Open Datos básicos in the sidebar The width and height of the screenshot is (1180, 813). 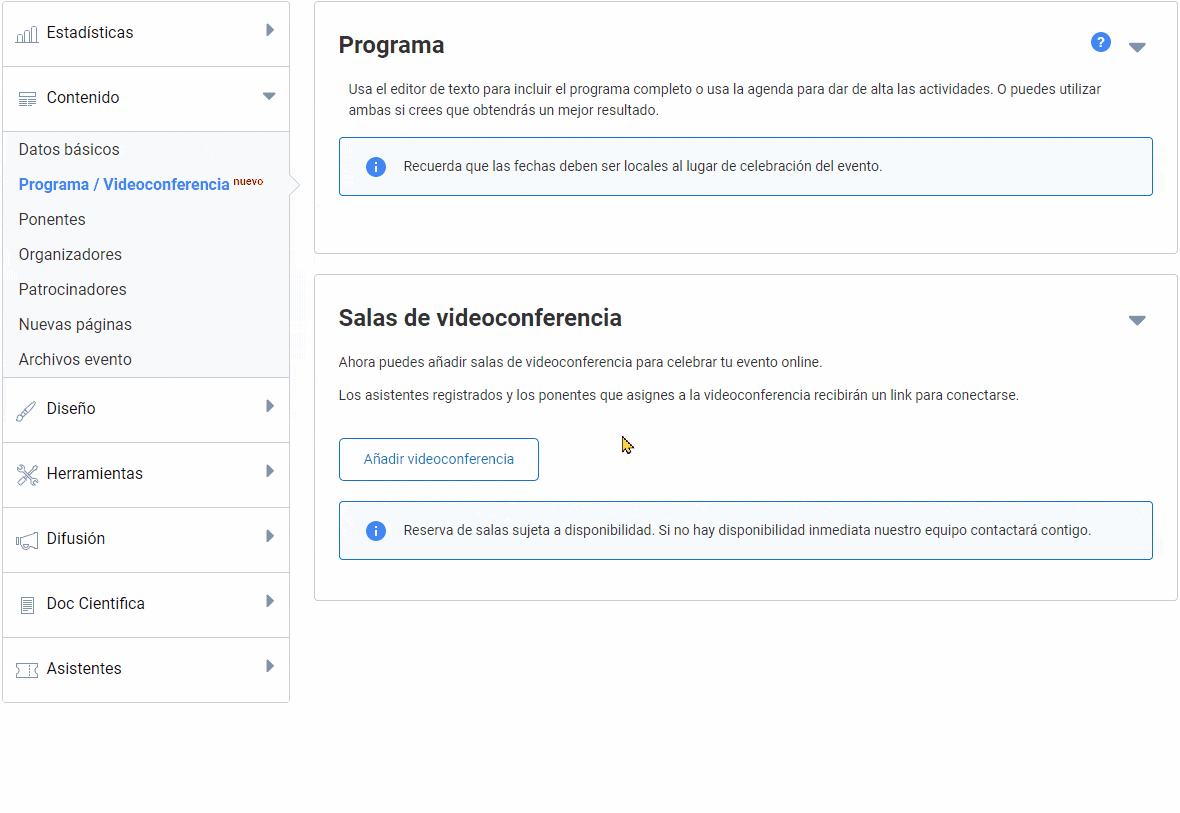[69, 150]
